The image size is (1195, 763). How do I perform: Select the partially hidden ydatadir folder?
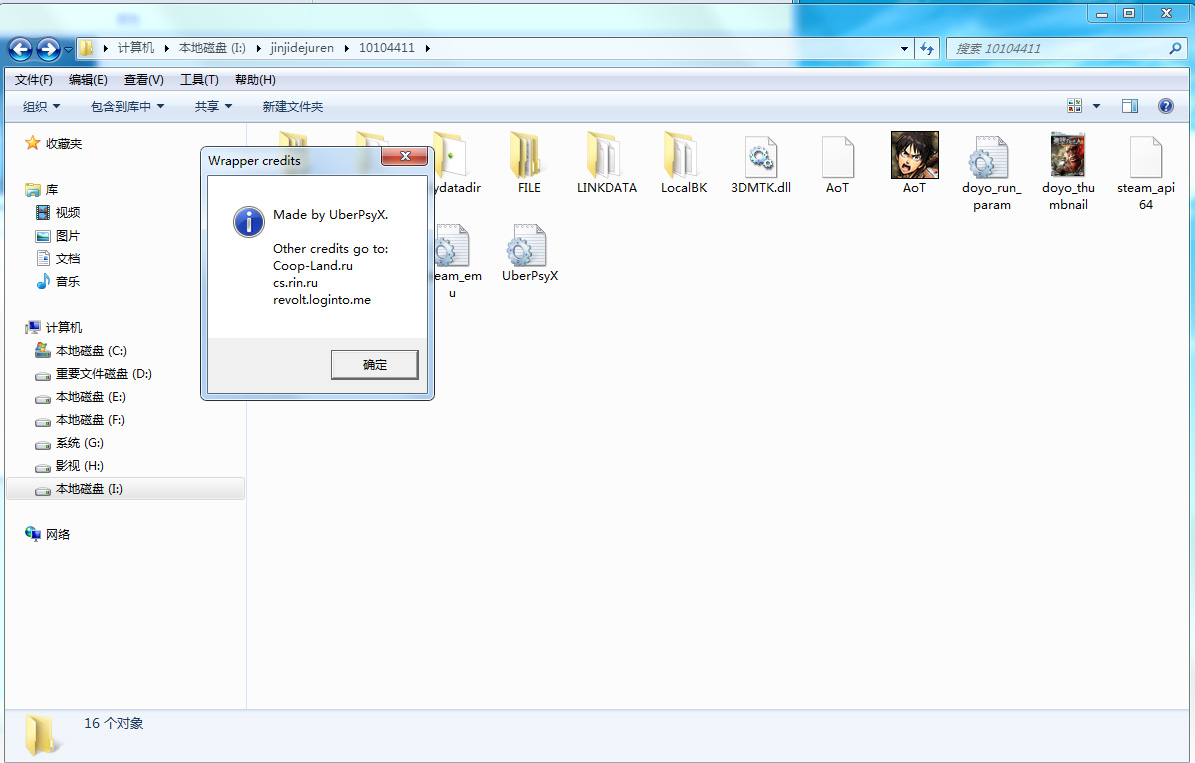(457, 163)
